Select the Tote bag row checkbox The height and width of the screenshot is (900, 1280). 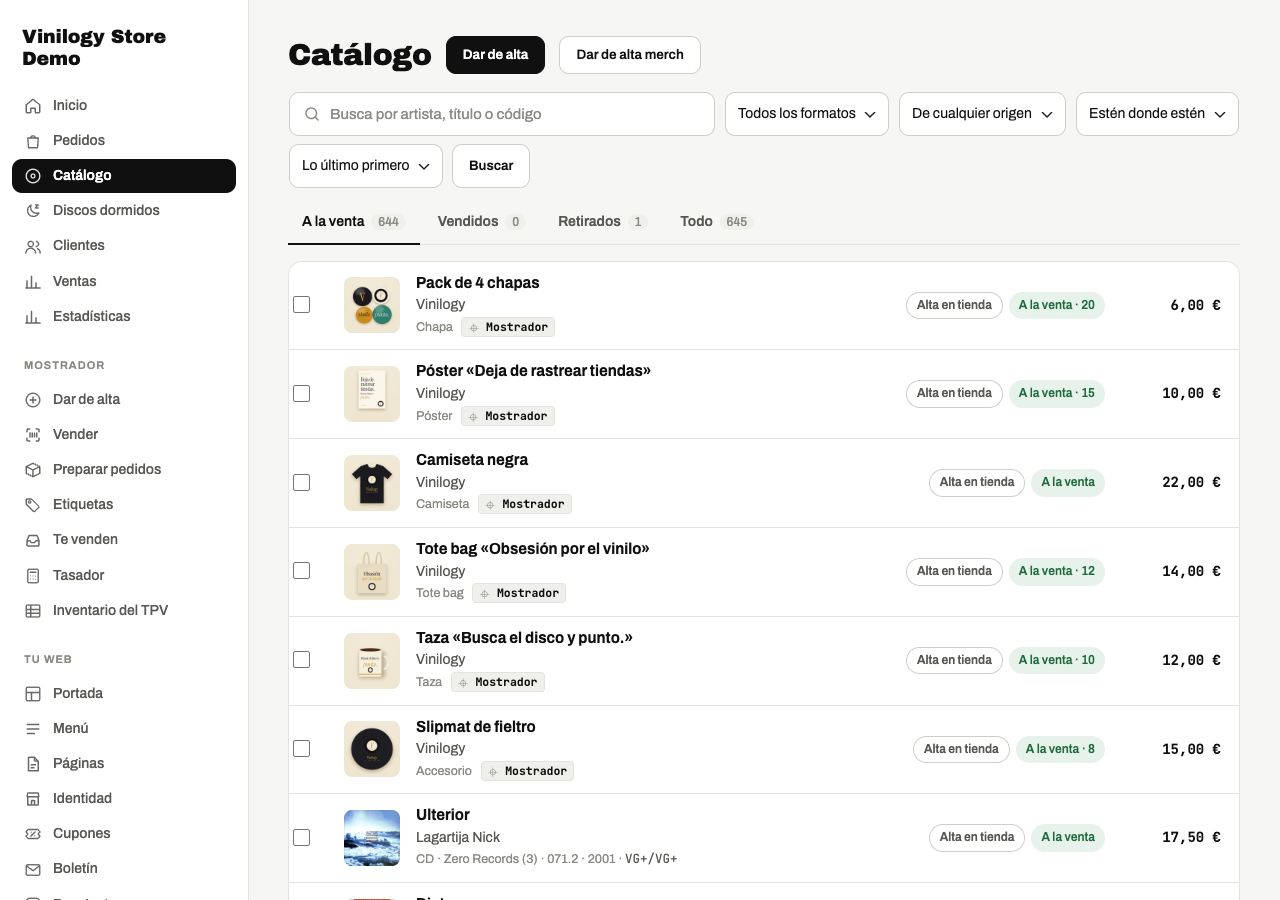301,571
